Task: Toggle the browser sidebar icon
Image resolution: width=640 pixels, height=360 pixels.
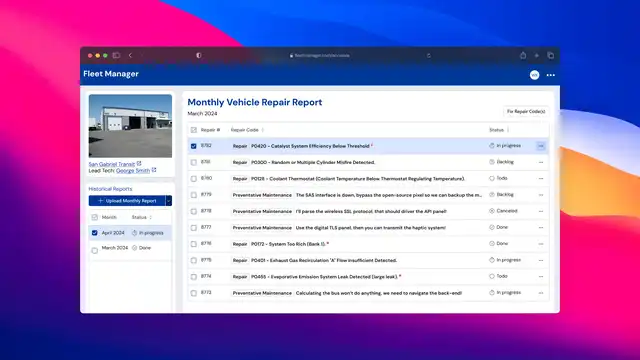Action: [116, 56]
